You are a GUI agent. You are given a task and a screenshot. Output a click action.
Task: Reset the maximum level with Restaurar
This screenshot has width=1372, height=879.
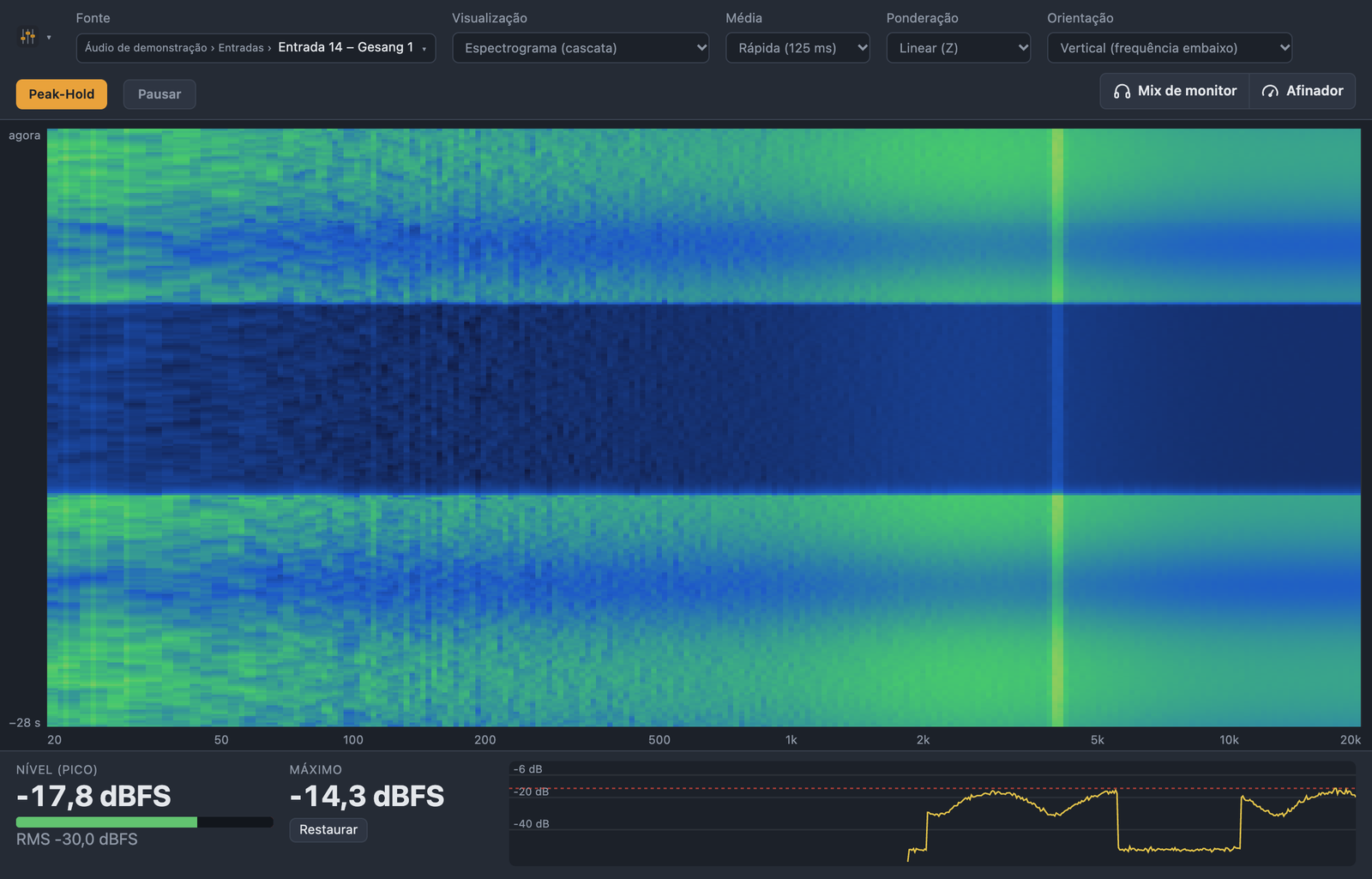click(328, 830)
